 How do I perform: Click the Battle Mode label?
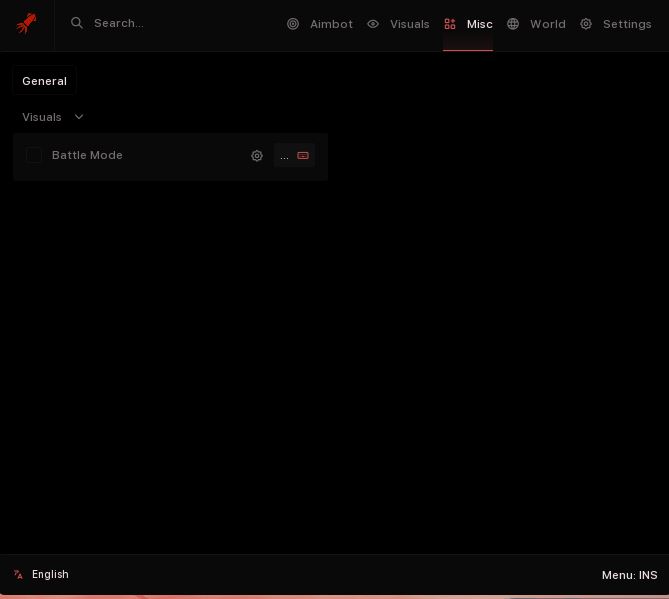point(87,155)
